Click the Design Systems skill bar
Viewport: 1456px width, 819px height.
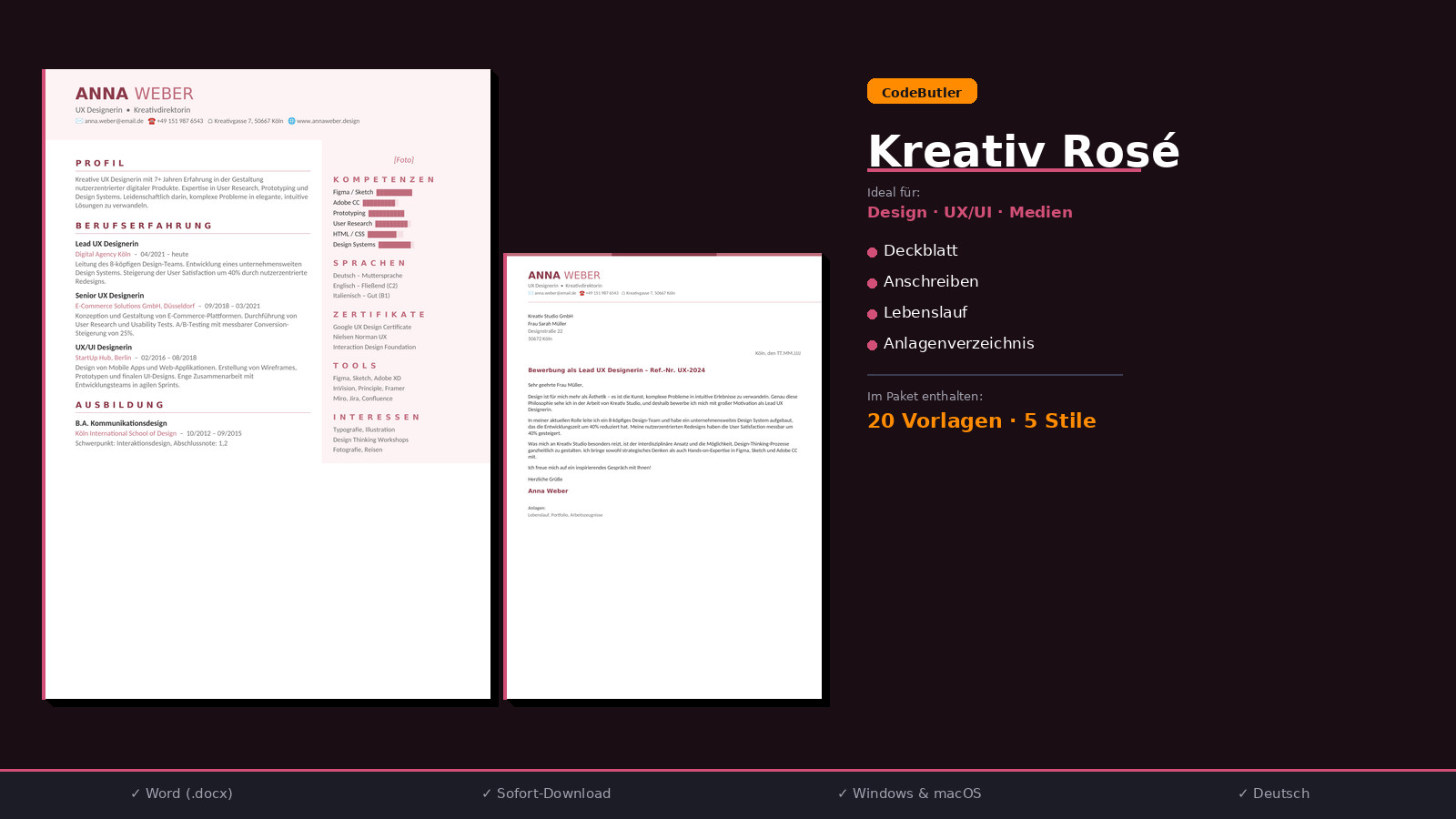[x=396, y=245]
